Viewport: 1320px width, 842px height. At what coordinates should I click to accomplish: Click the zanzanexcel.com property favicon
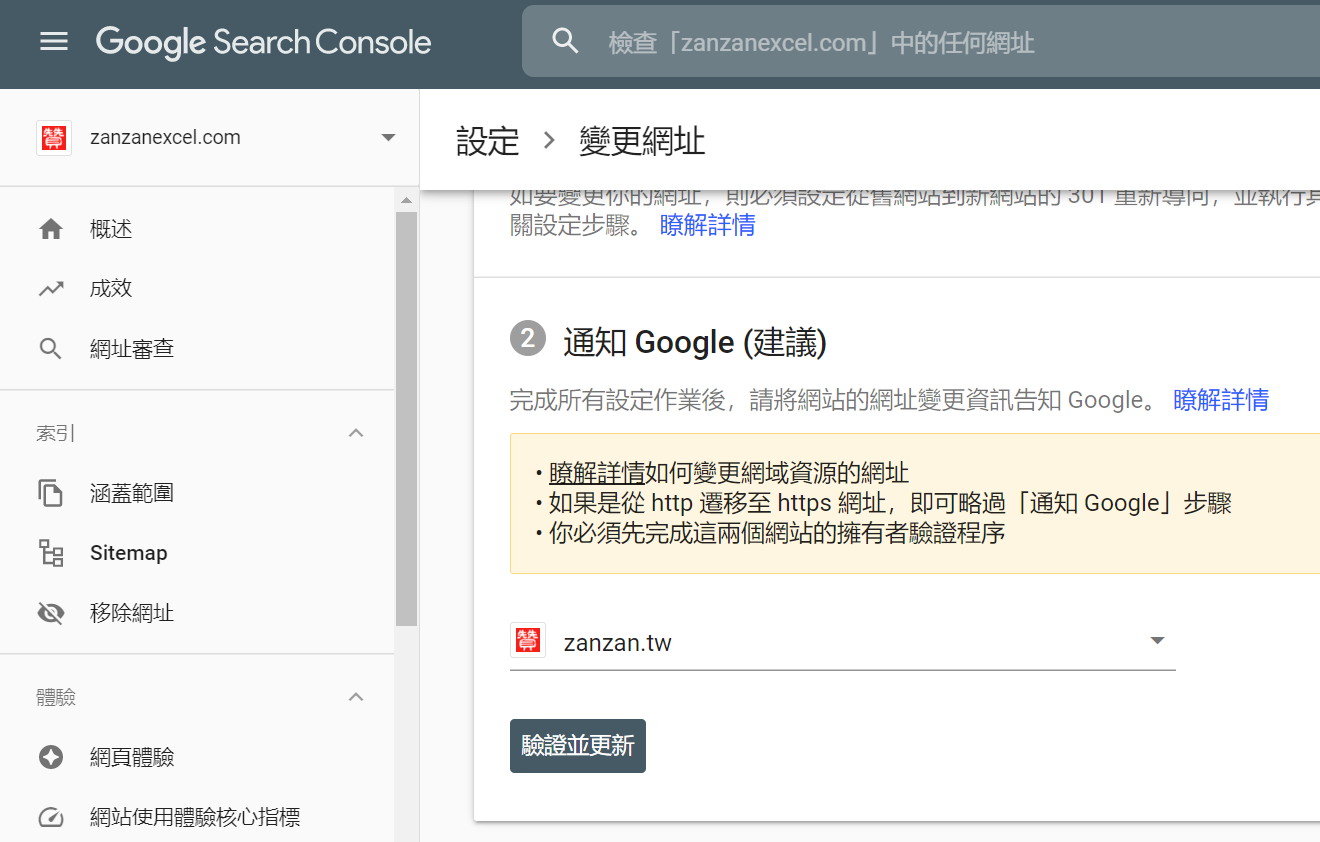53,138
